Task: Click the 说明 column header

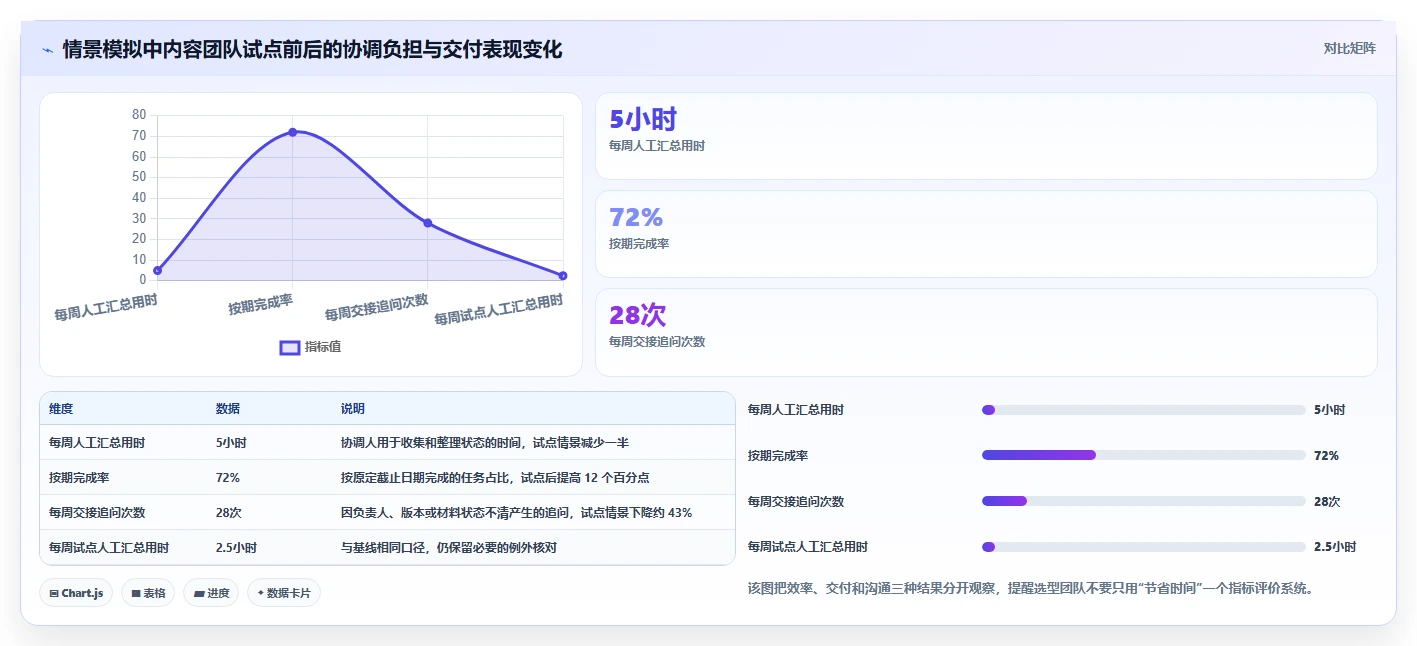Action: tap(353, 409)
